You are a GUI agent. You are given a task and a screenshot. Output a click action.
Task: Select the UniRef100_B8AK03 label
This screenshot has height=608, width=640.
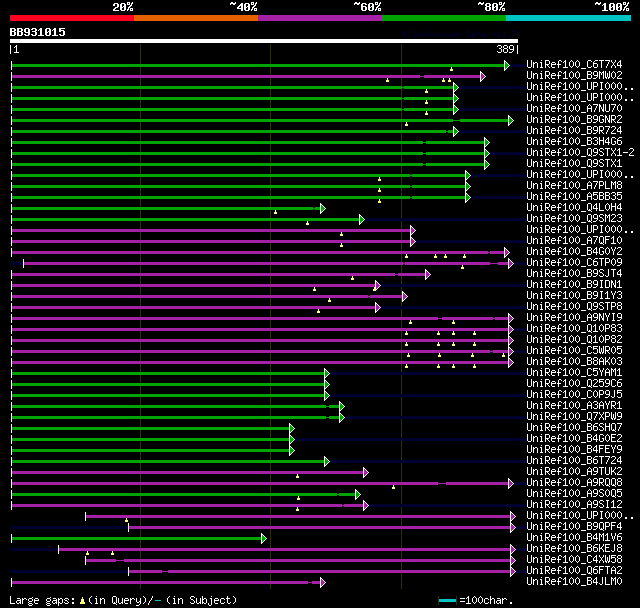pyautogui.click(x=574, y=362)
